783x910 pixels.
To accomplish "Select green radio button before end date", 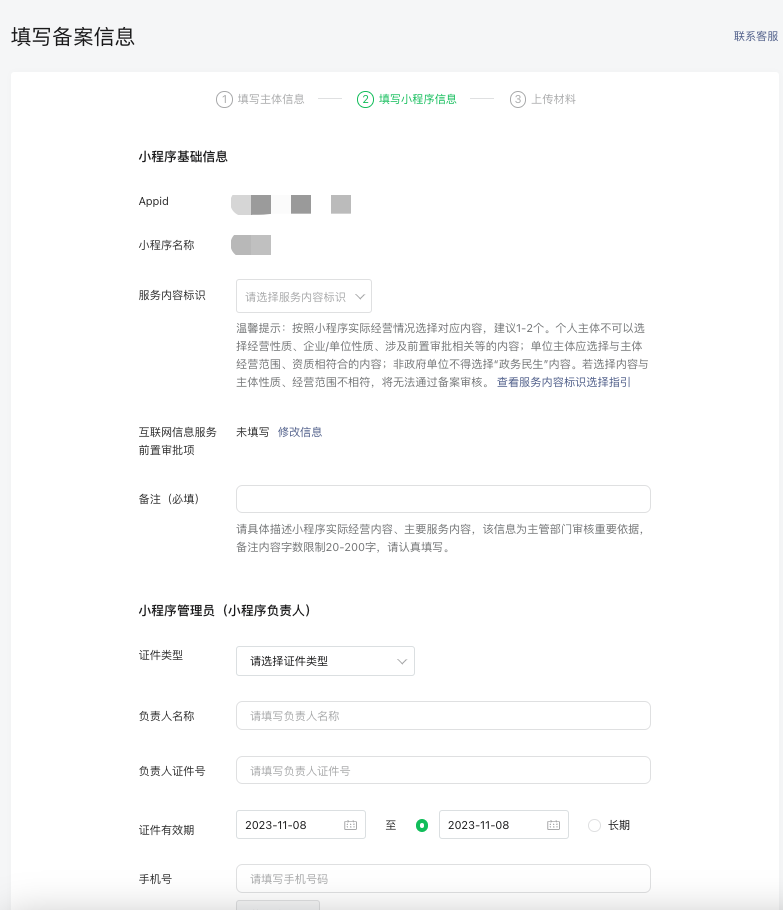I will click(x=422, y=825).
